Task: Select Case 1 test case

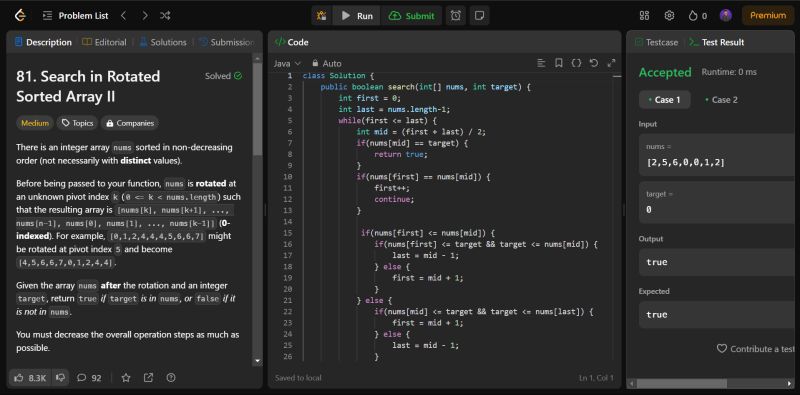Action: tap(664, 100)
